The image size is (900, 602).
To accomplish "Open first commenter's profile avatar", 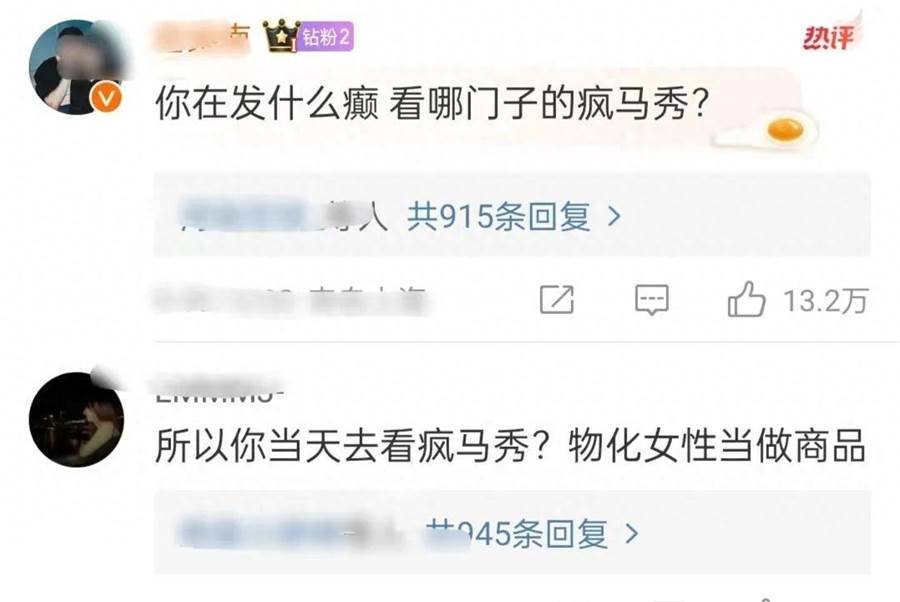I will [77, 67].
